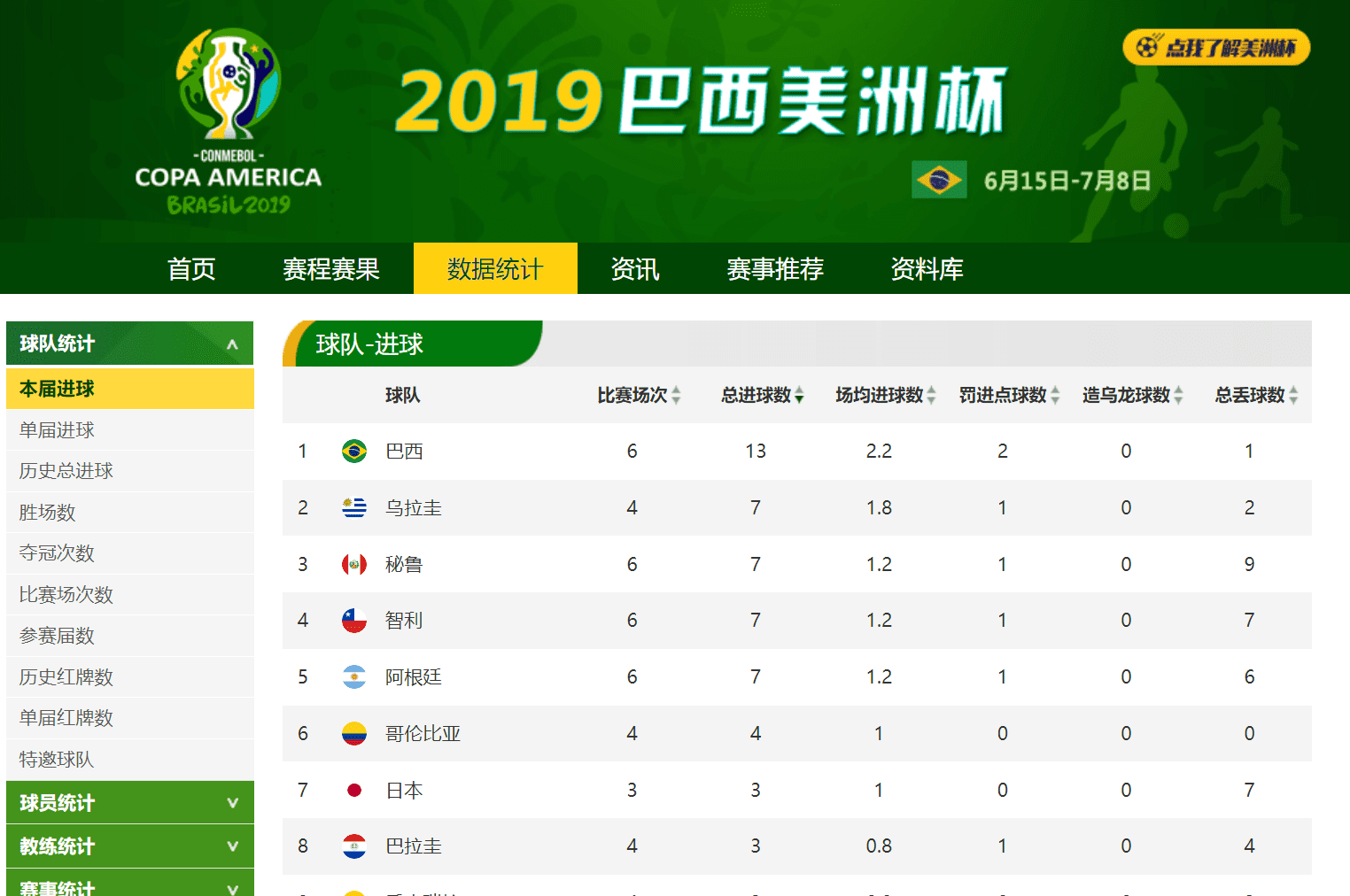
Task: Click the Paraguay flag icon
Action: (x=354, y=846)
